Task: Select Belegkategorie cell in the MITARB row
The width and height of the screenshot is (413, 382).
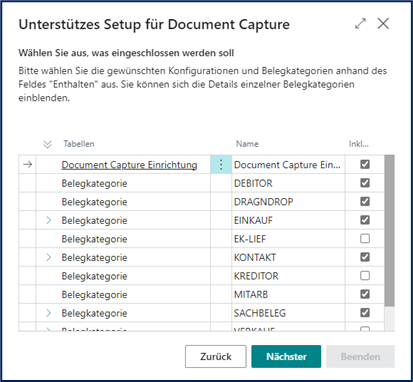Action: pyautogui.click(x=123, y=294)
